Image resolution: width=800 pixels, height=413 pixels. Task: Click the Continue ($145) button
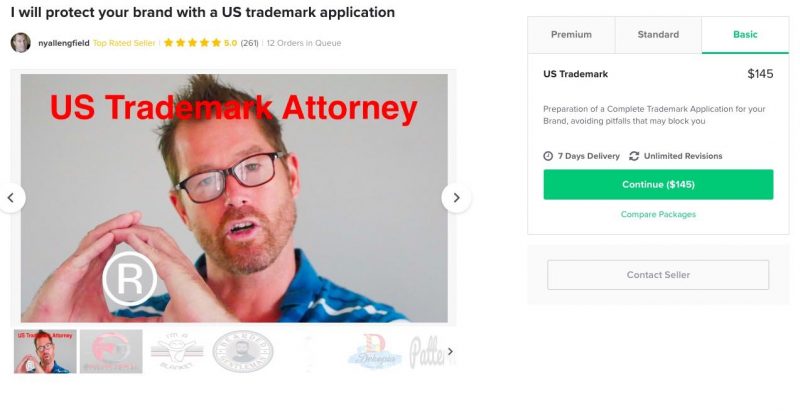coord(658,184)
